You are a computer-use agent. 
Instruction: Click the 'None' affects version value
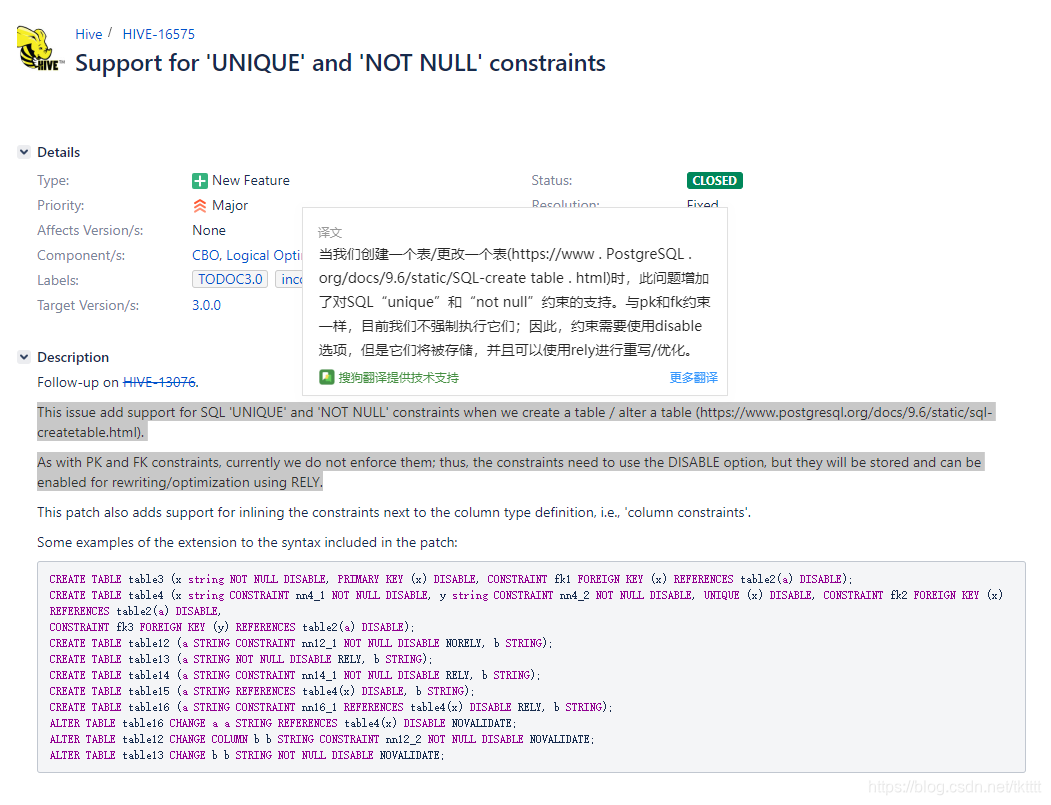click(209, 231)
